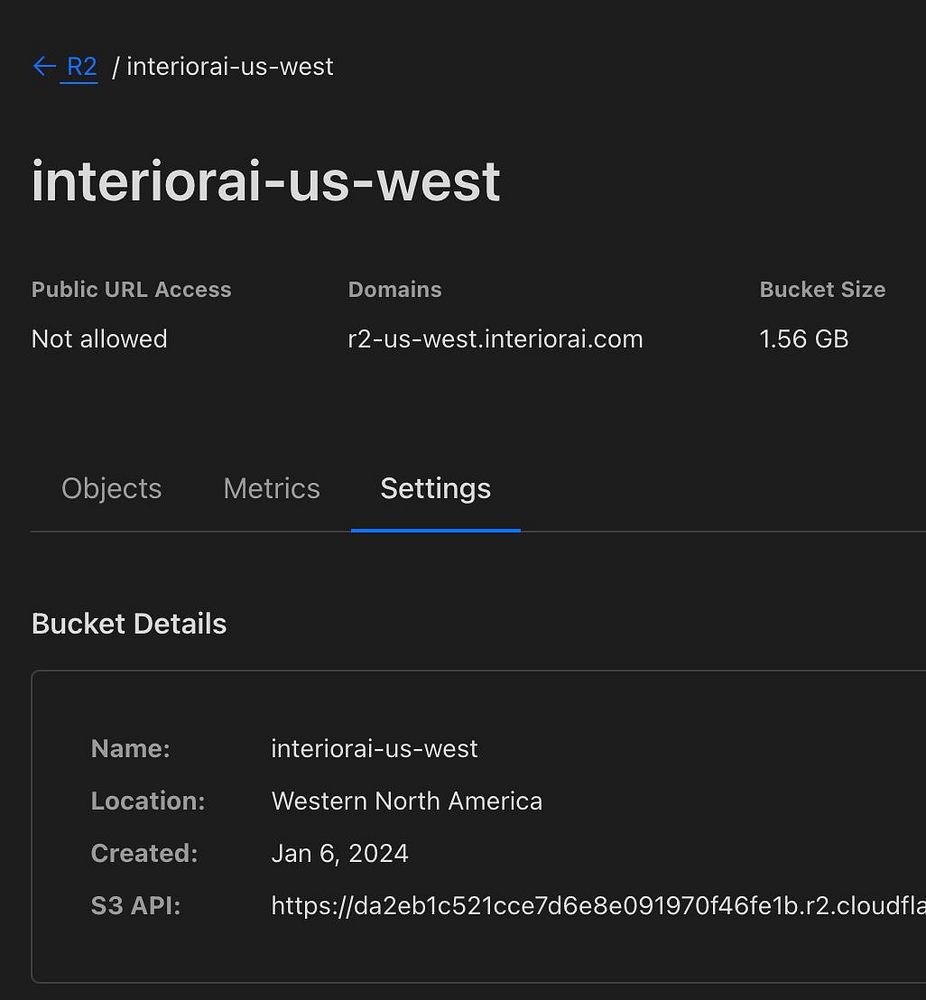Click the back arrow icon
926x1000 pixels.
pos(43,67)
